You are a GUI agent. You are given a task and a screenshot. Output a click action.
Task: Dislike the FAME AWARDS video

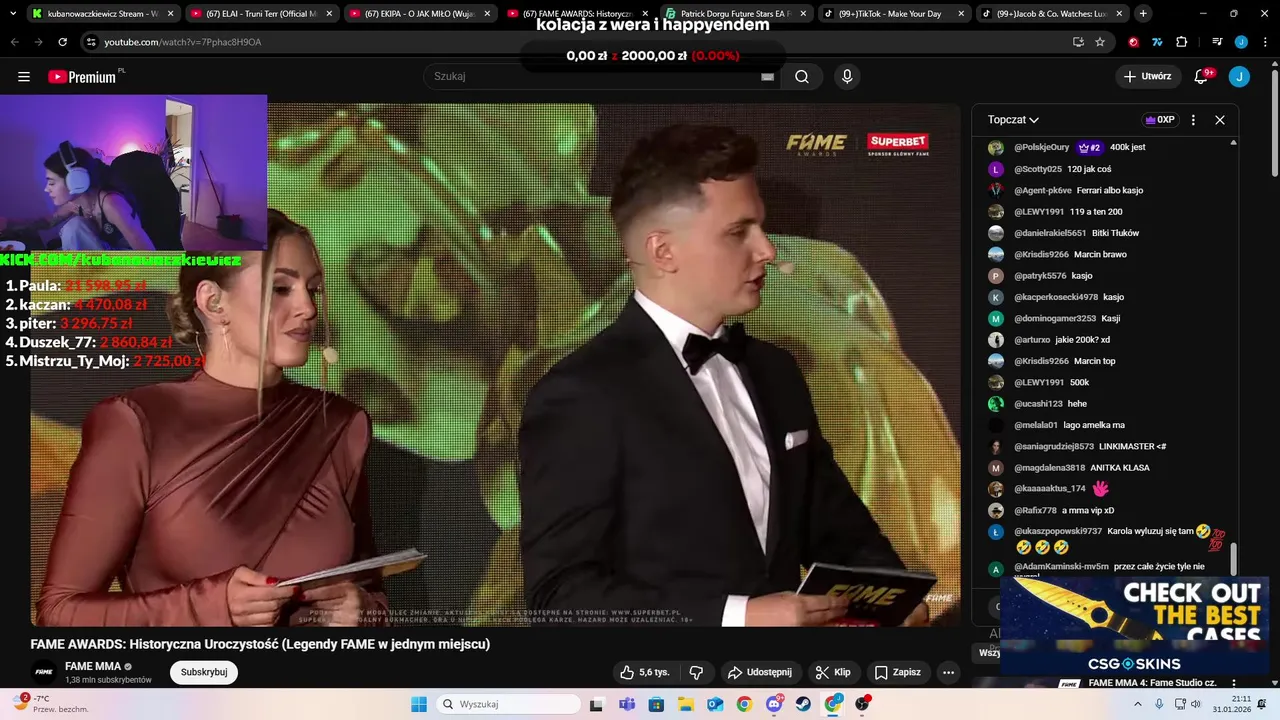pyautogui.click(x=697, y=672)
